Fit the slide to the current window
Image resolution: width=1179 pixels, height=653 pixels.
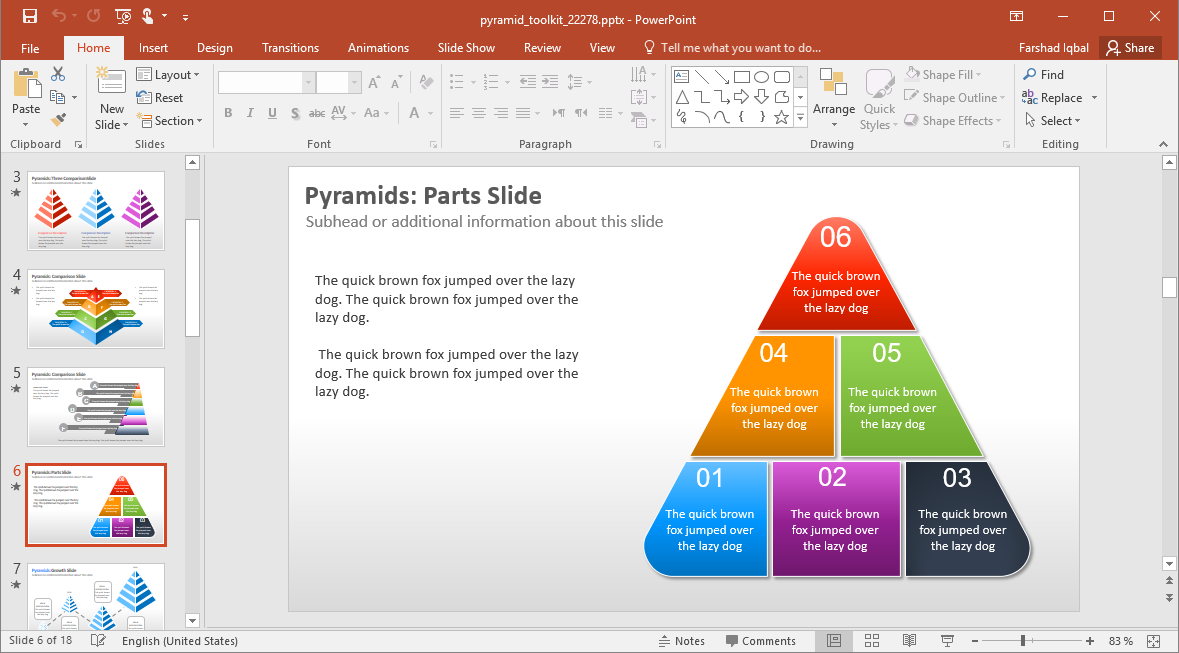click(x=1153, y=641)
